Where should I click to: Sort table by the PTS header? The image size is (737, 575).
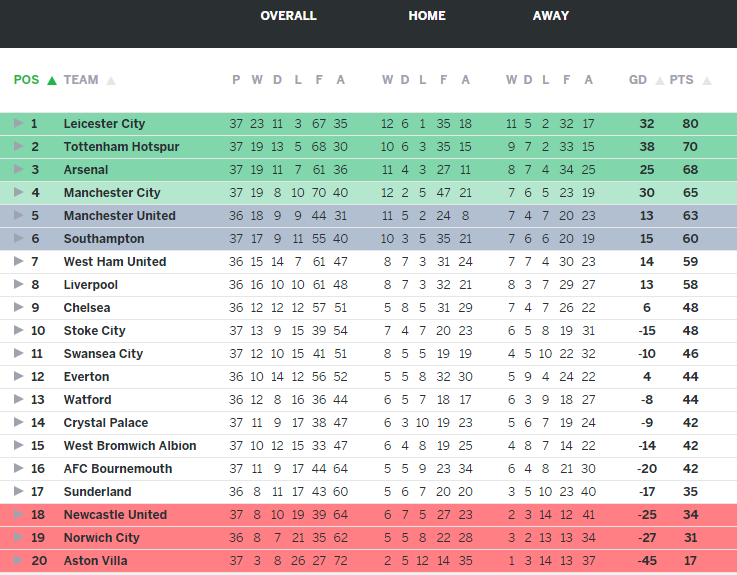[x=681, y=80]
